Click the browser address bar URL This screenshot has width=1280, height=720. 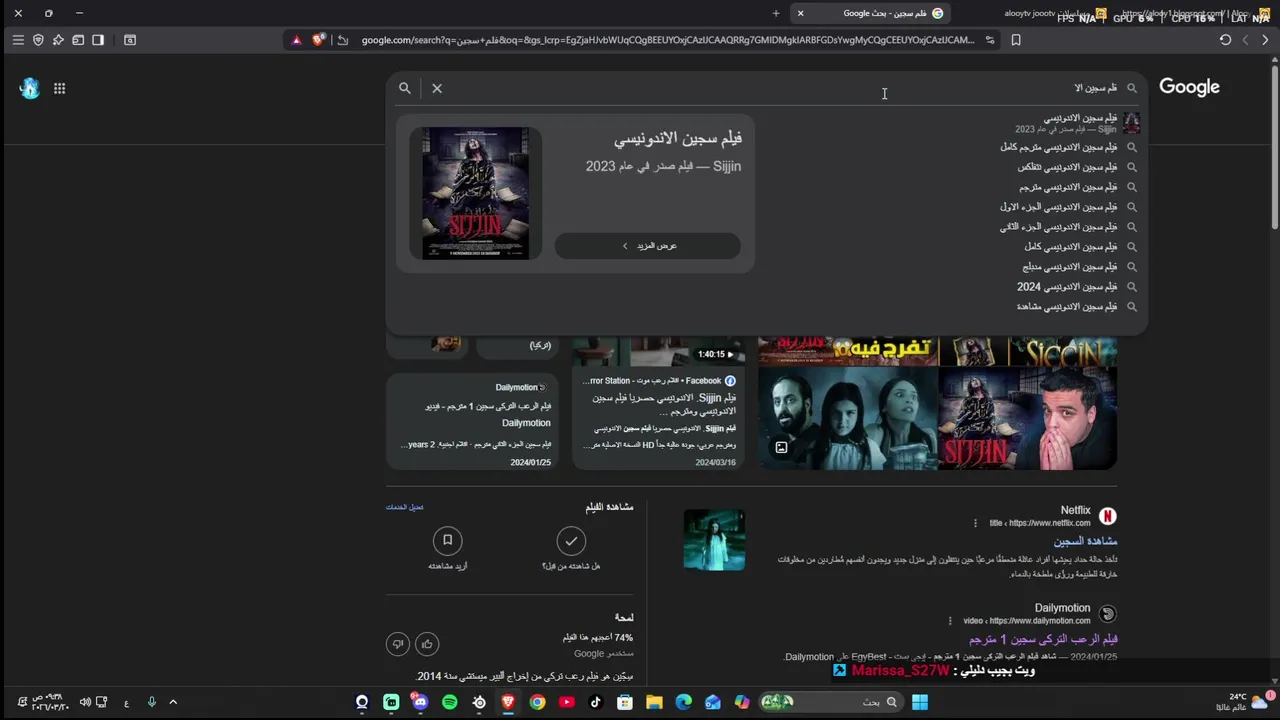click(x=668, y=40)
